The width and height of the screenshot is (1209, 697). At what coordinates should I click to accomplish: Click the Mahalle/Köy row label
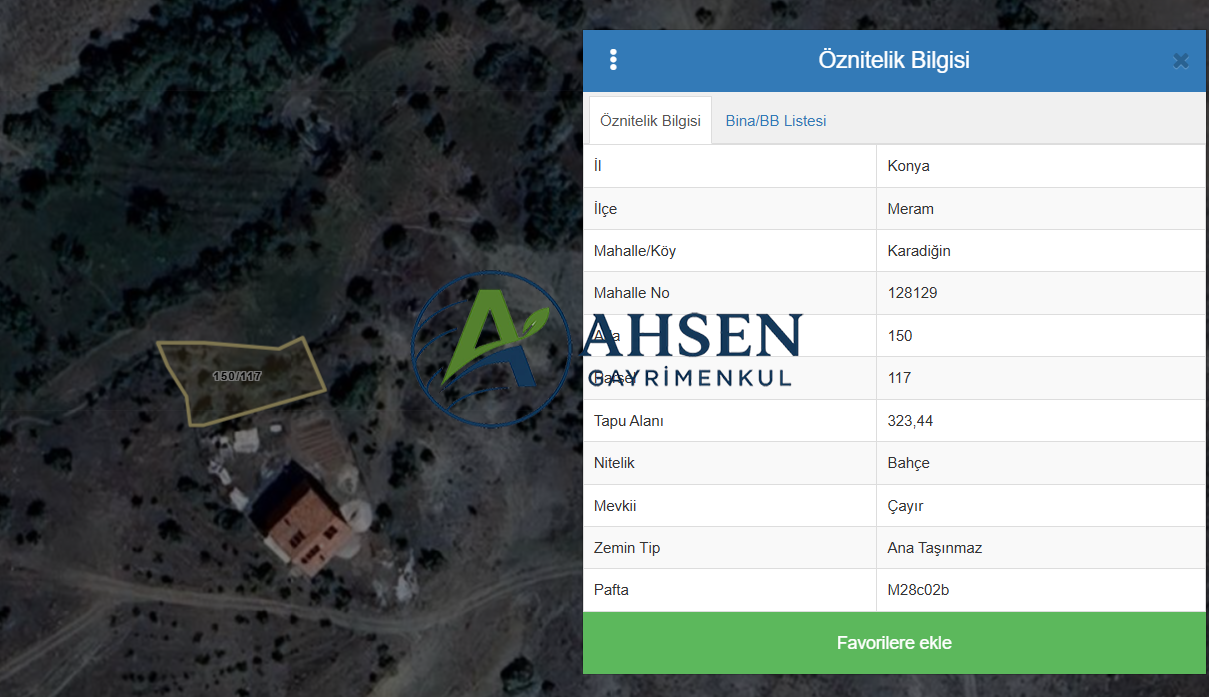tap(635, 251)
